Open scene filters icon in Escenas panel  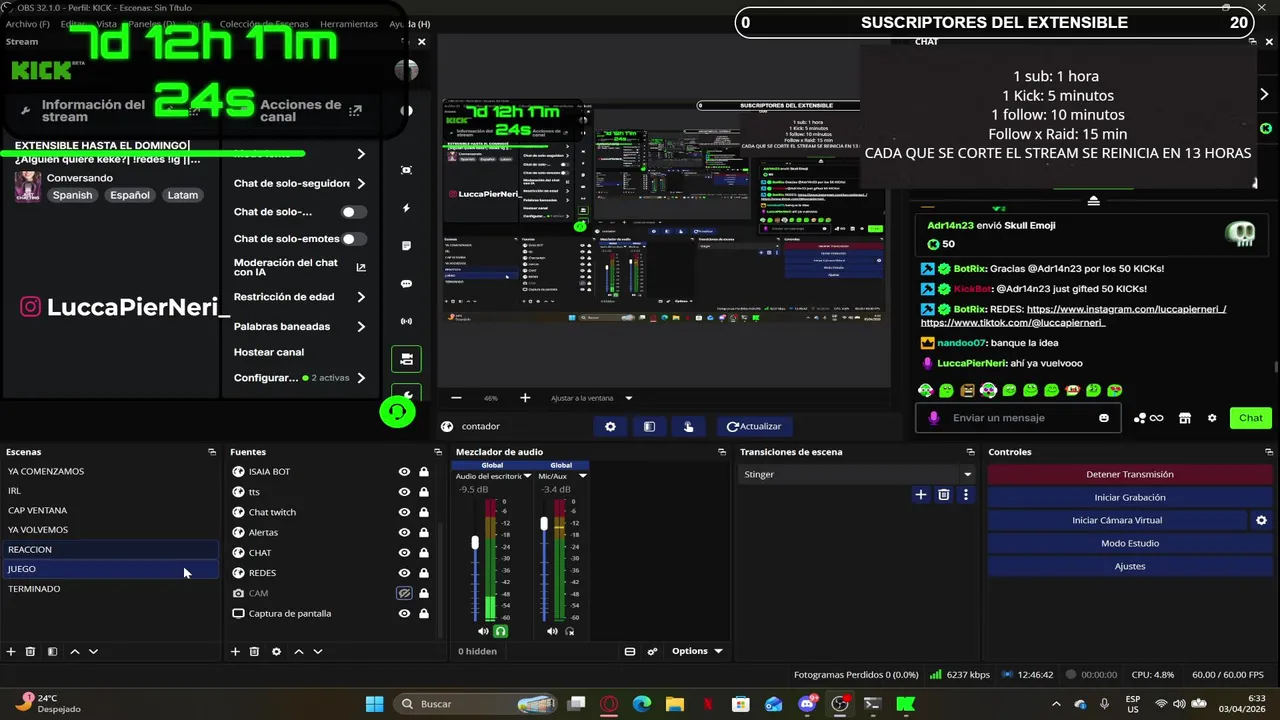(x=52, y=651)
